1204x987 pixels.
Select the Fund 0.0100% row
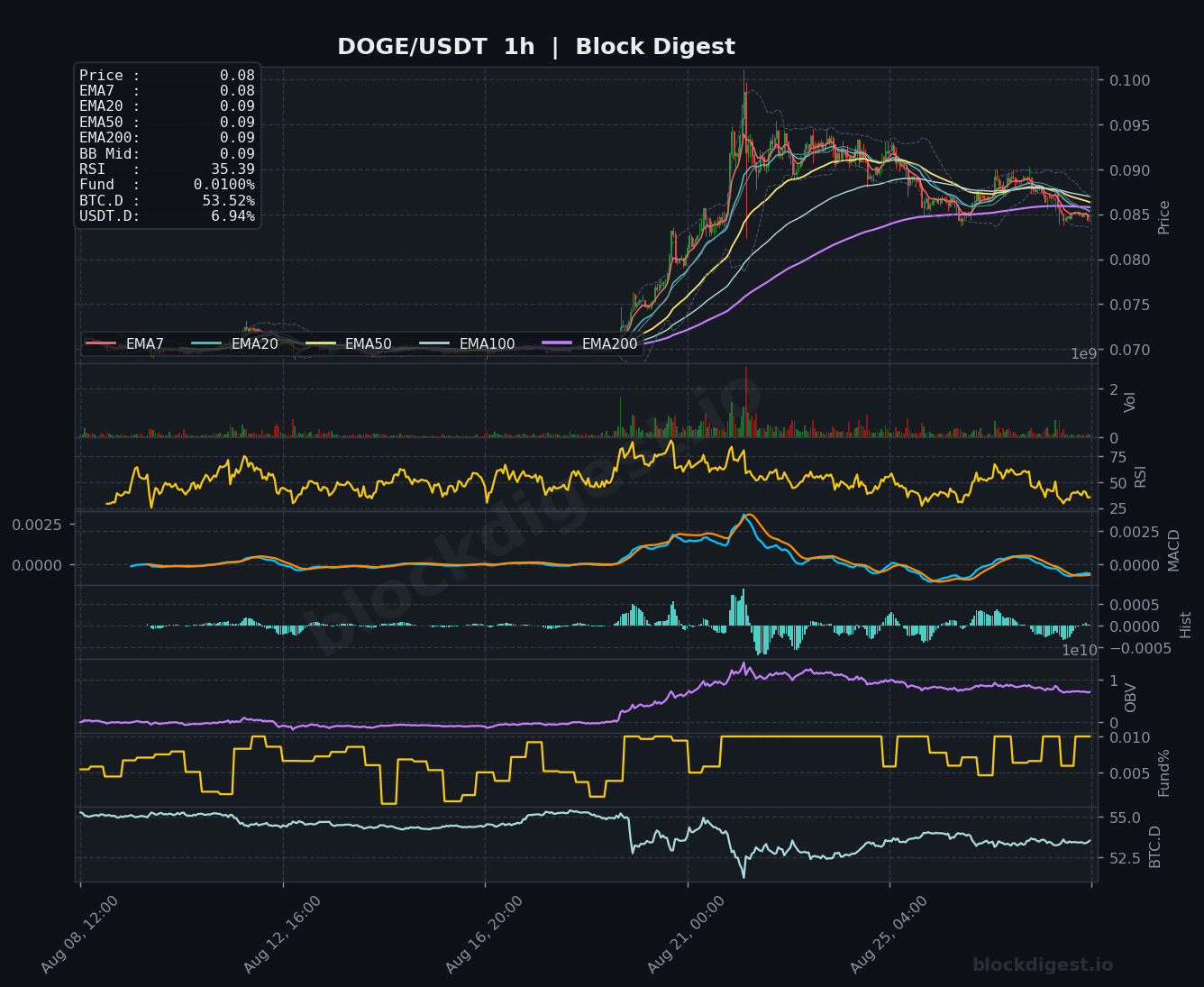(x=167, y=185)
